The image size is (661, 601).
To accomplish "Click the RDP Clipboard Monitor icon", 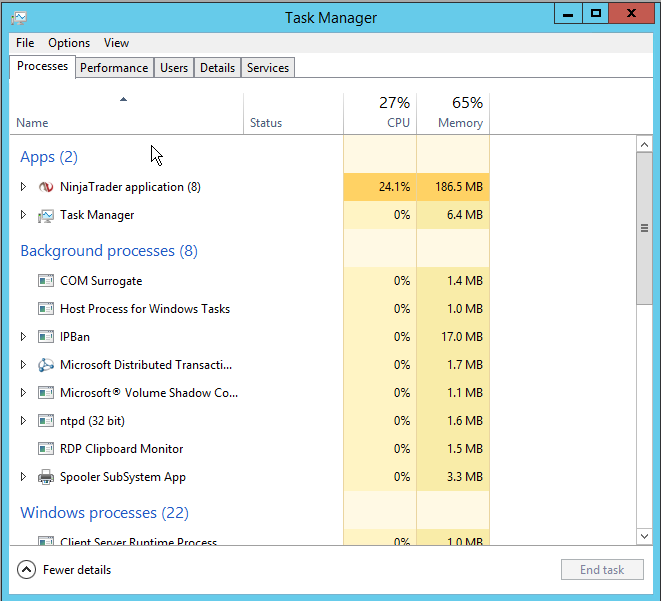I will 45,449.
